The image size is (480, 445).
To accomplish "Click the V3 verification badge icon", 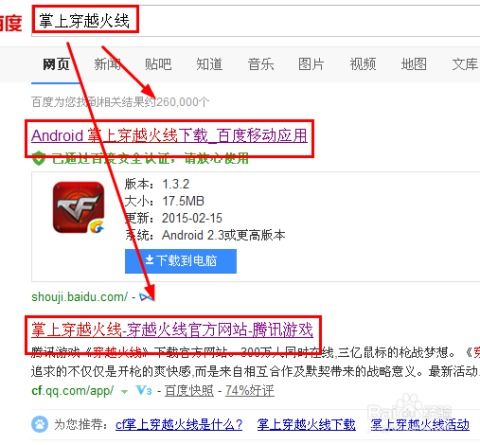I will (144, 390).
